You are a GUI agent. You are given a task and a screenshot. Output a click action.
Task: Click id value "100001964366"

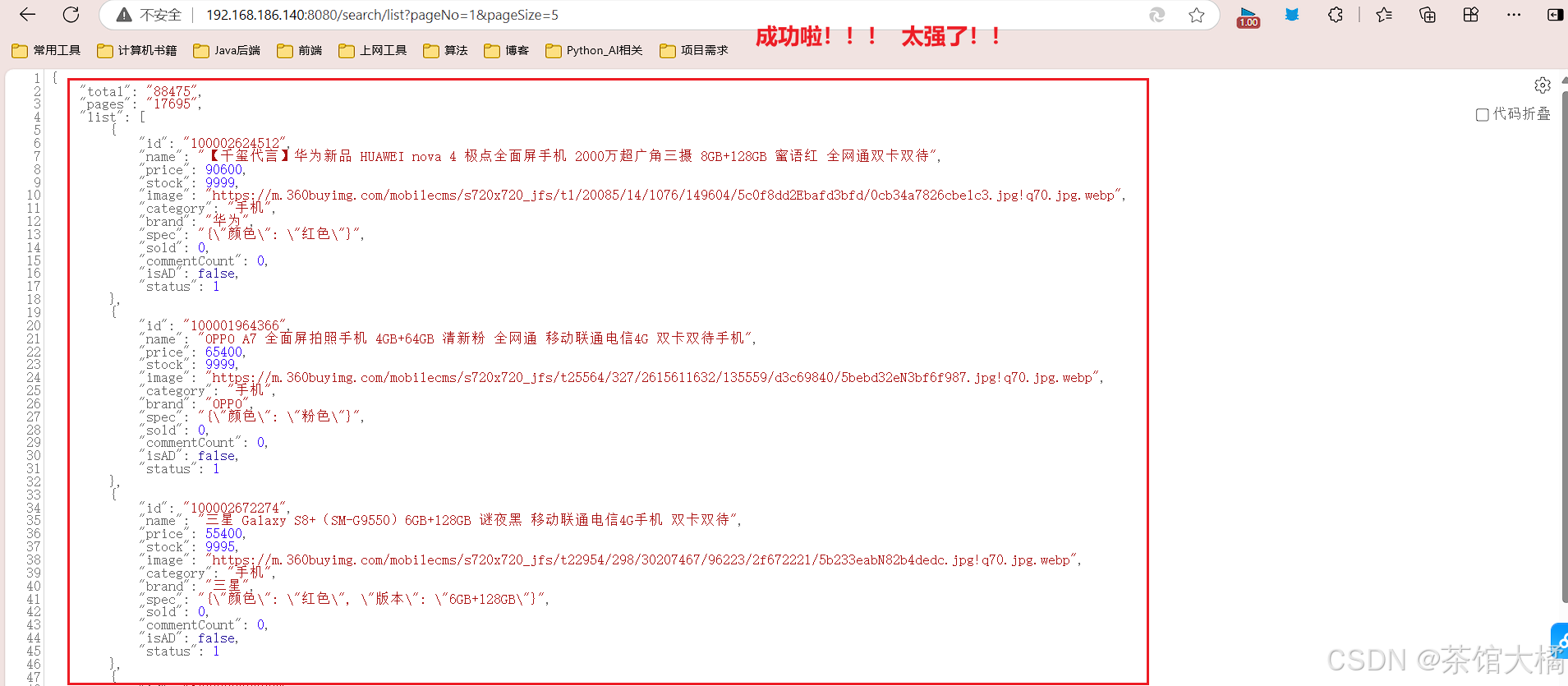tap(235, 325)
